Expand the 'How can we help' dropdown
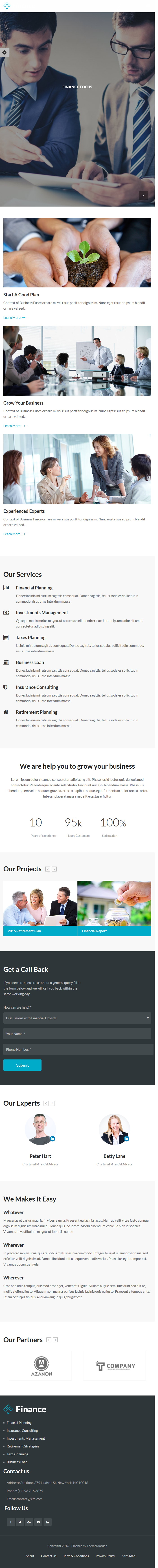This screenshot has width=158, height=1568. 77,1018
